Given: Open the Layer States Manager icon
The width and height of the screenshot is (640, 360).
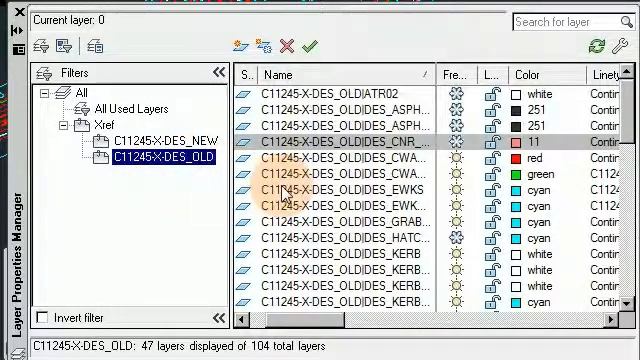Looking at the screenshot, I should point(95,46).
